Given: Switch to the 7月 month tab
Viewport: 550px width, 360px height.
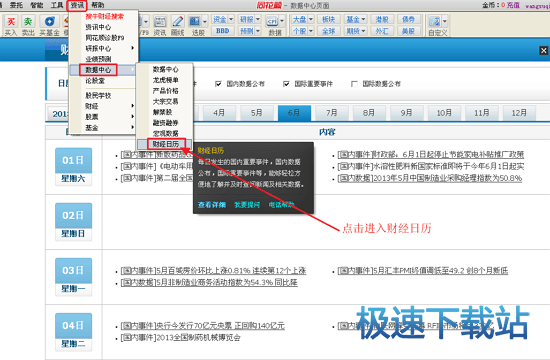Looking at the screenshot, I should coord(331,113).
